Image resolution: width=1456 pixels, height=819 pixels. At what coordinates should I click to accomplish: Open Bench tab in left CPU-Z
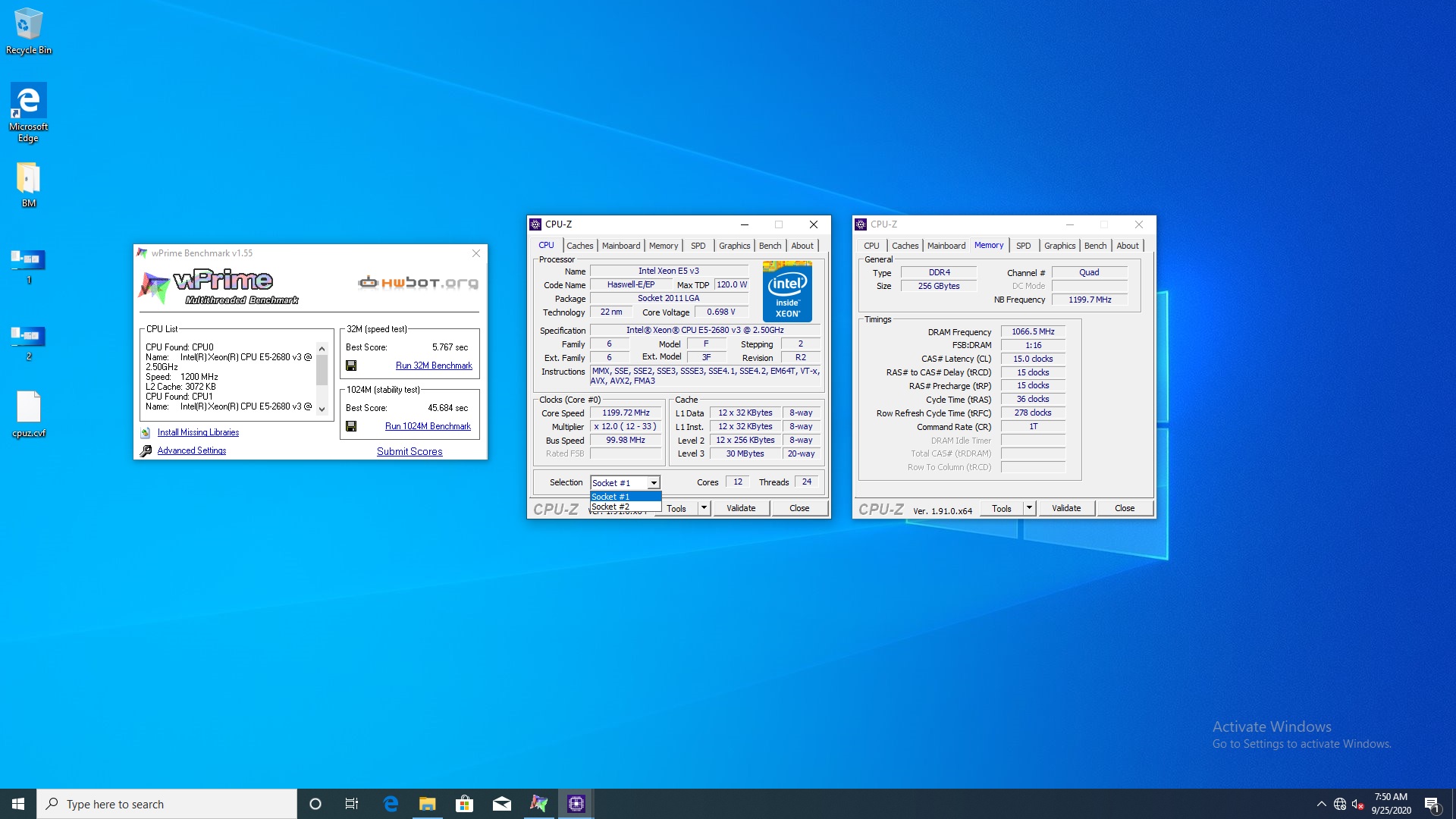(770, 246)
